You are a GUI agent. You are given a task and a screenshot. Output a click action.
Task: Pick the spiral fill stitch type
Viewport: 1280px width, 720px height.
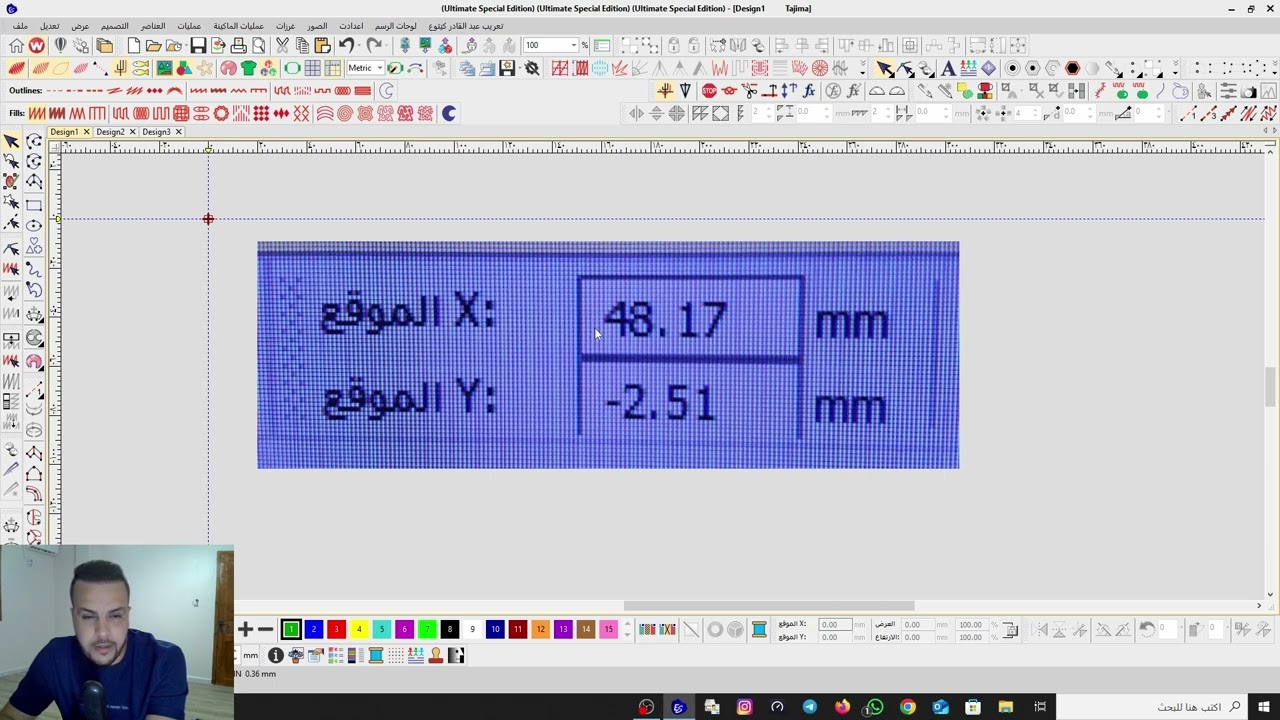point(345,113)
